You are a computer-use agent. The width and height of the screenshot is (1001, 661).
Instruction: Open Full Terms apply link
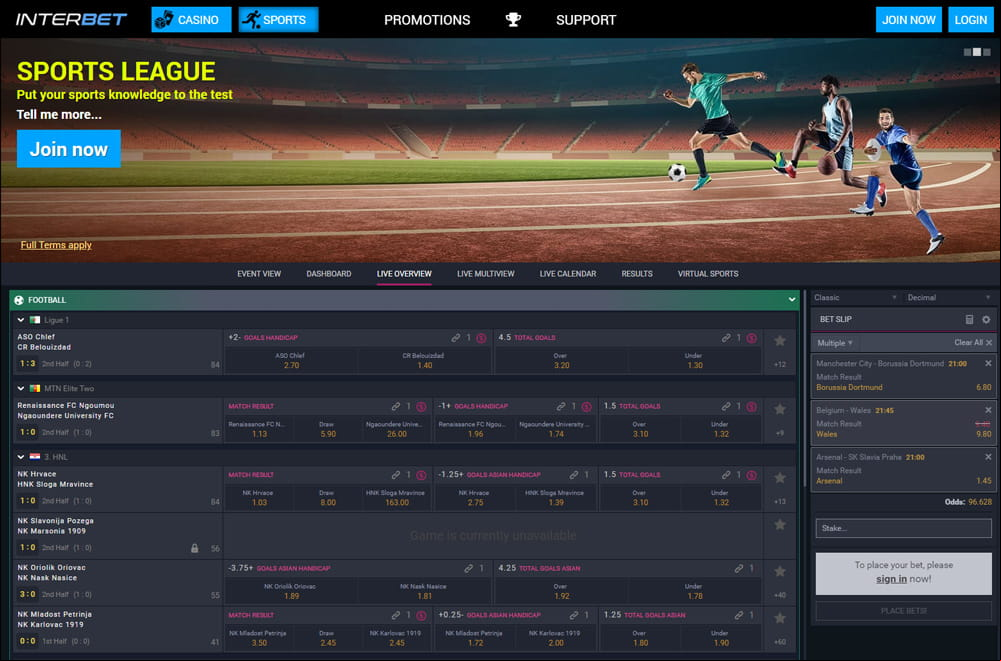point(56,245)
